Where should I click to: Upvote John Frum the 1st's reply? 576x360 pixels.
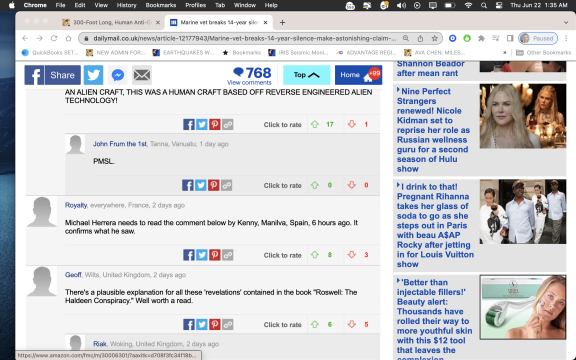point(315,185)
